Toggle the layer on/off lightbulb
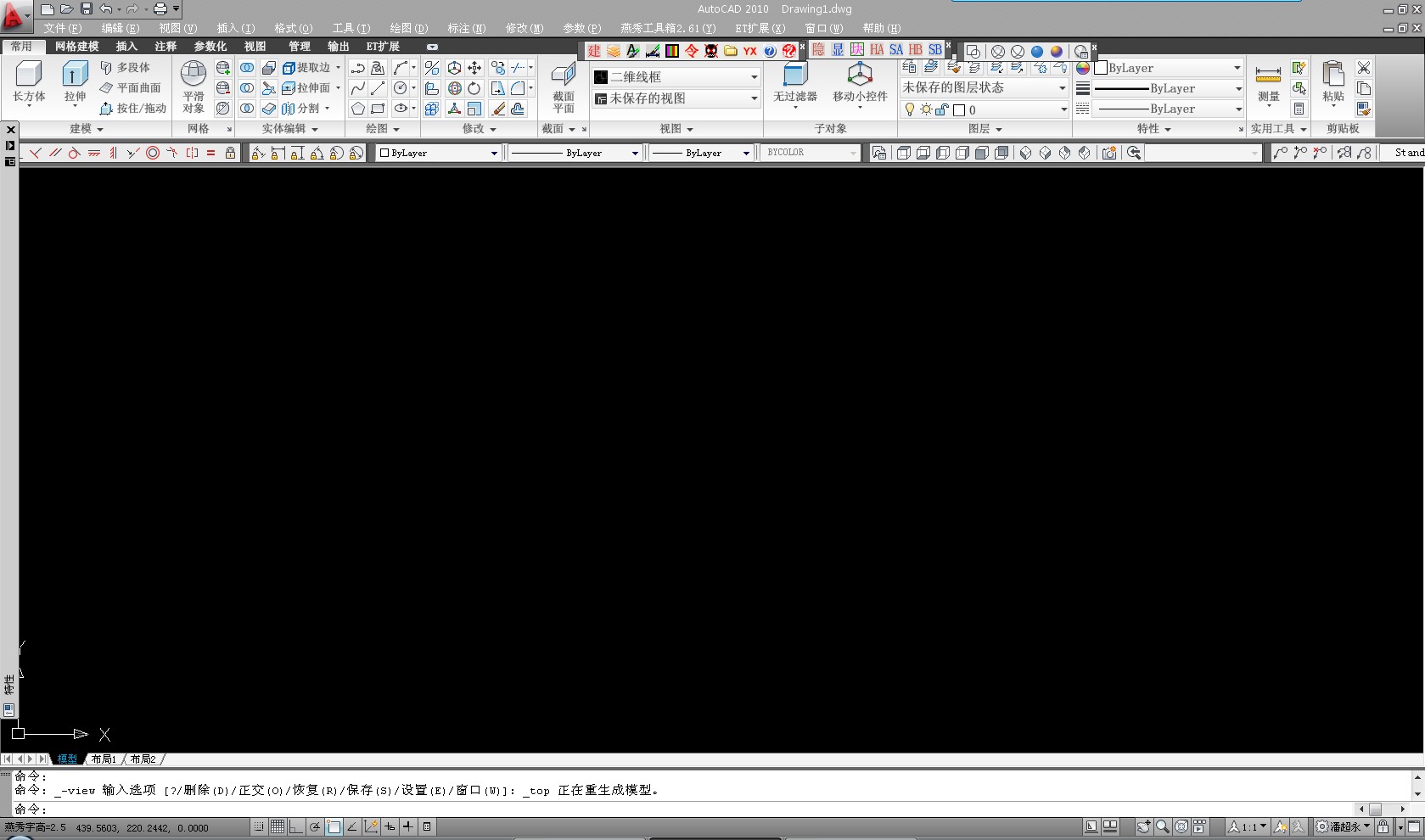This screenshot has height=840, width=1425. point(910,109)
